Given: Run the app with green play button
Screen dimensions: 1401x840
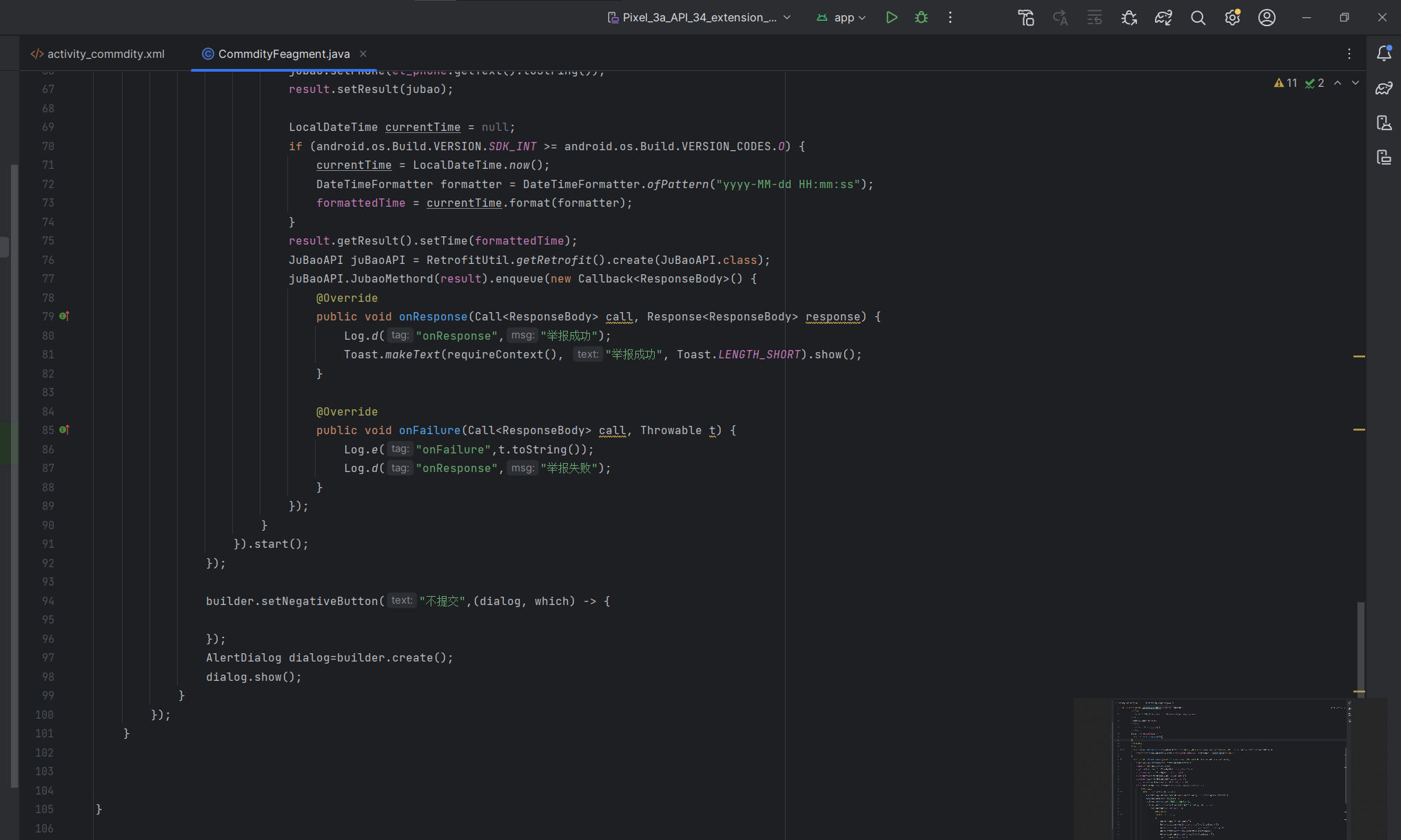Looking at the screenshot, I should point(891,17).
